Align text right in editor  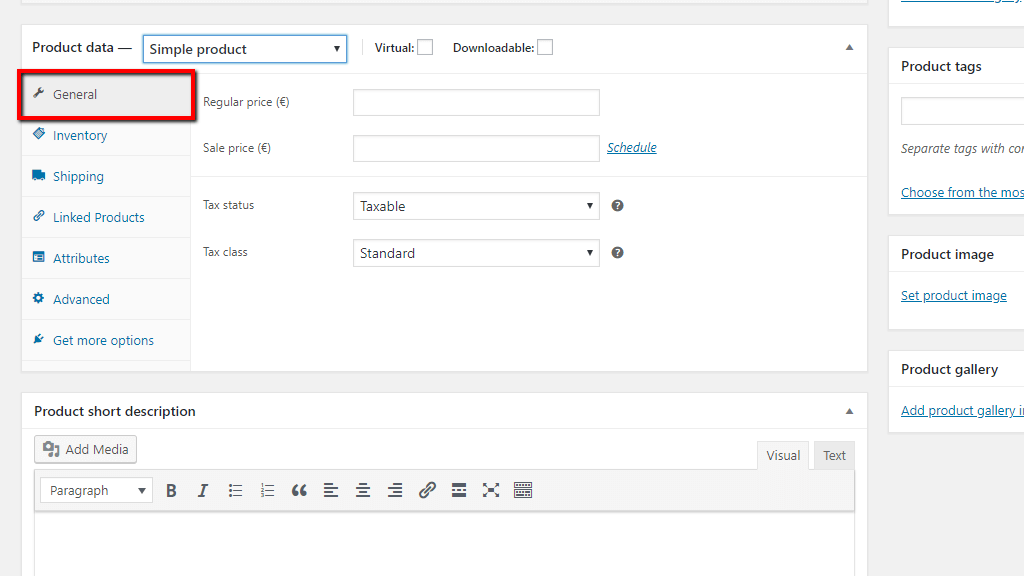[x=395, y=490]
